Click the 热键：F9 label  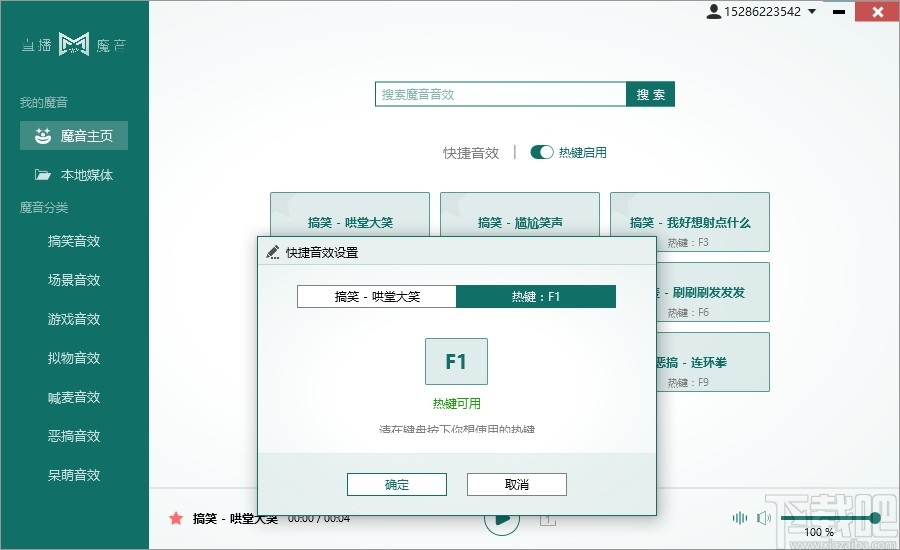(x=688, y=383)
